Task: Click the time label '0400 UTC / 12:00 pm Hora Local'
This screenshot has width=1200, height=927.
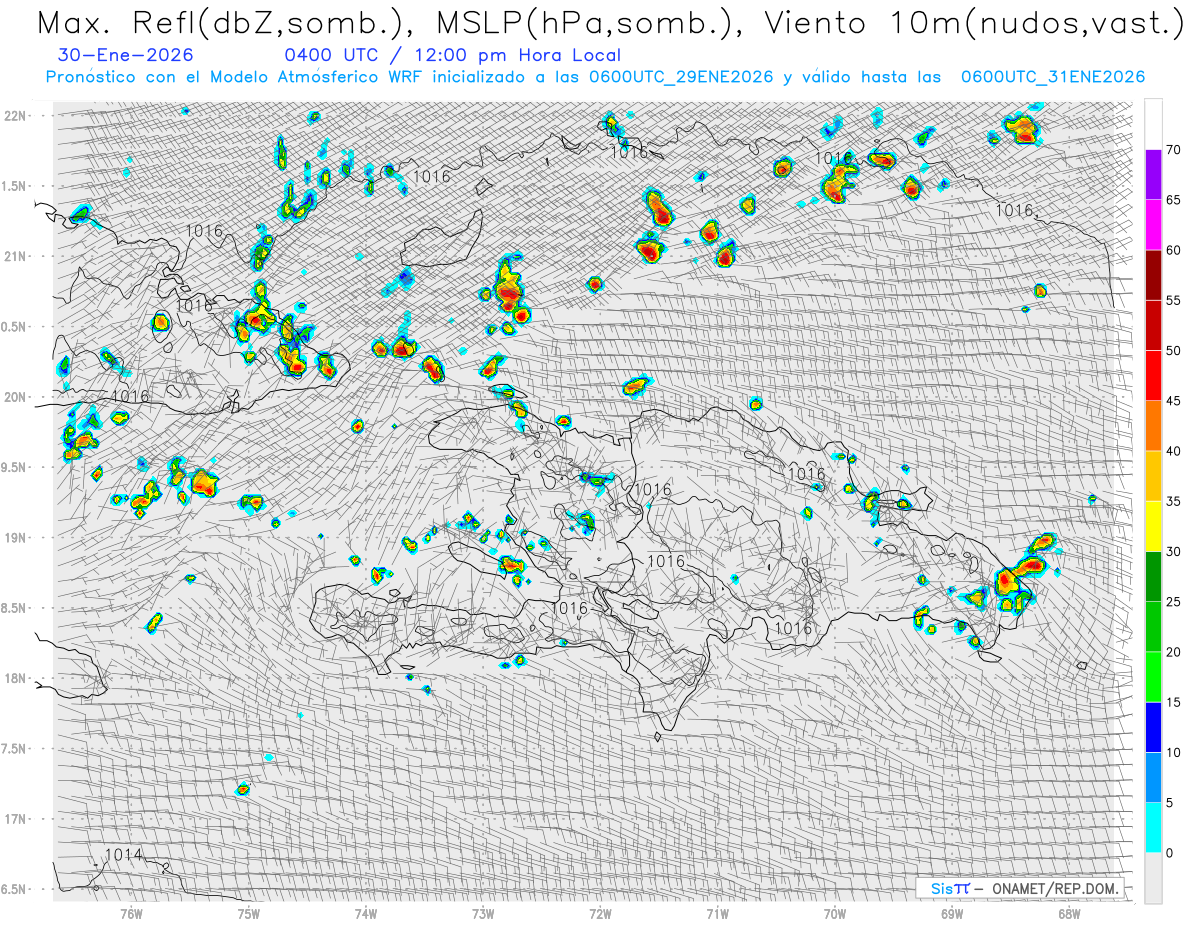Action: (453, 56)
